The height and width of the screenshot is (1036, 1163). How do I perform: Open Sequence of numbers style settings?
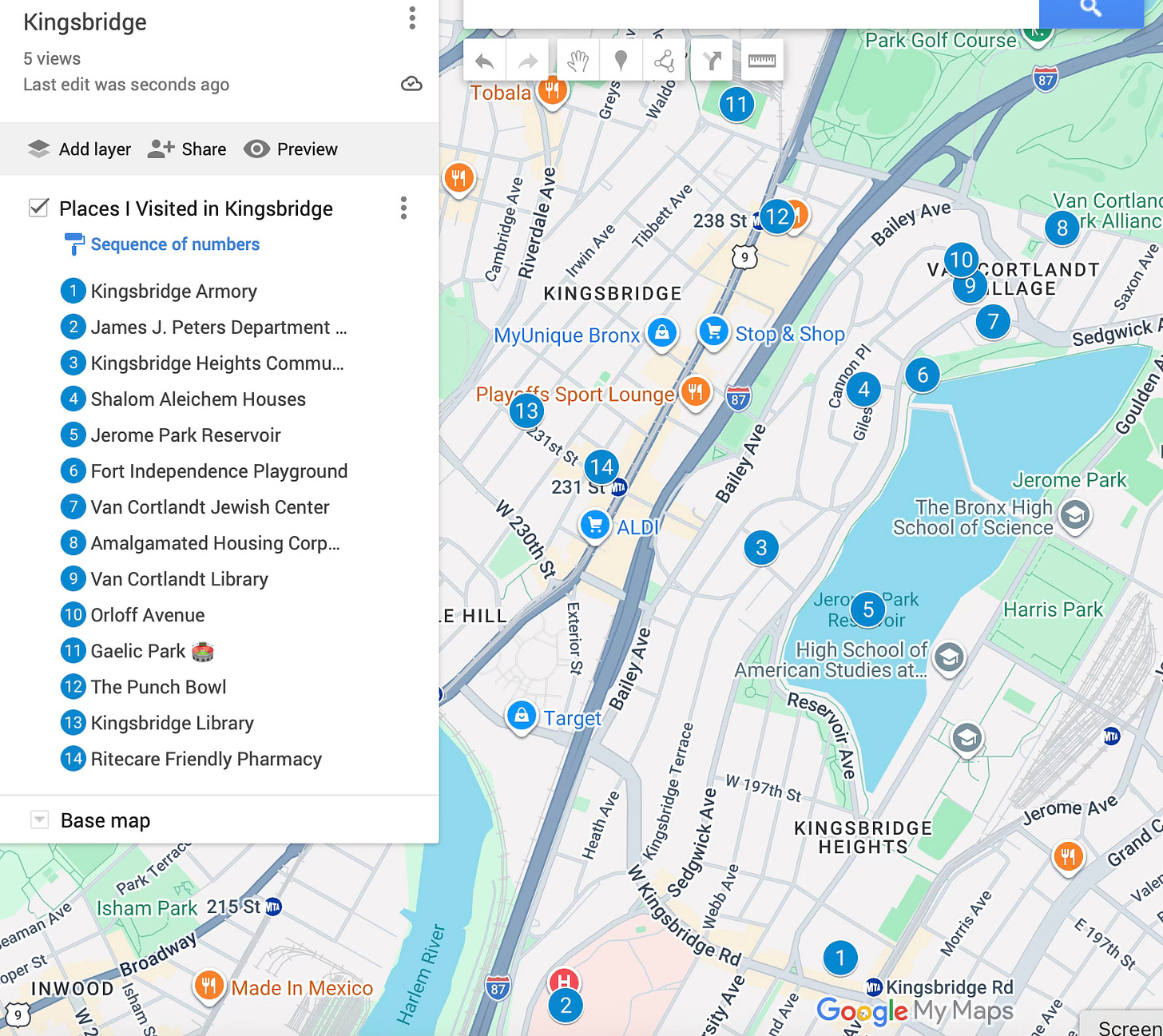(175, 244)
